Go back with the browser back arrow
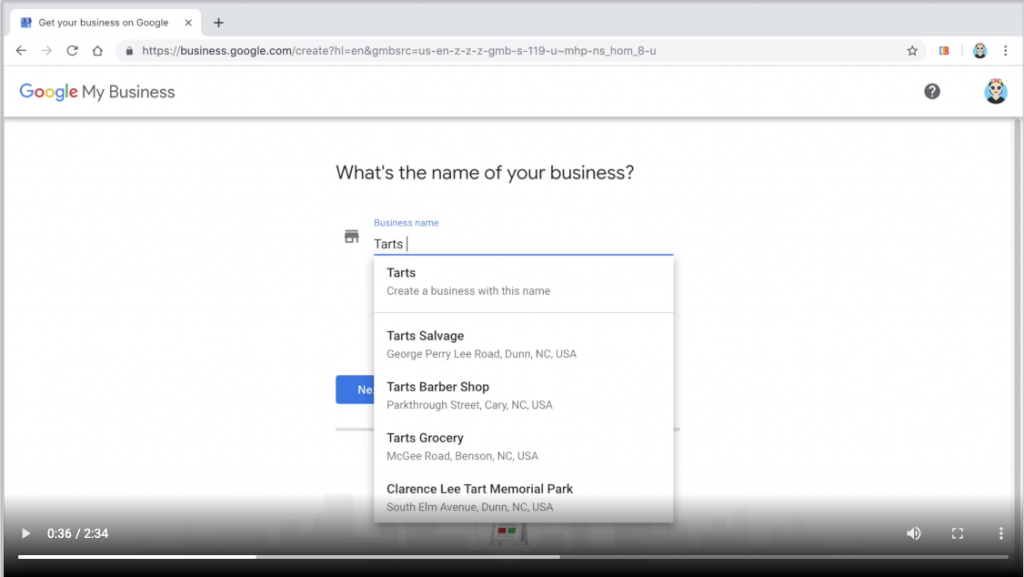The image size is (1024, 577). 21,50
